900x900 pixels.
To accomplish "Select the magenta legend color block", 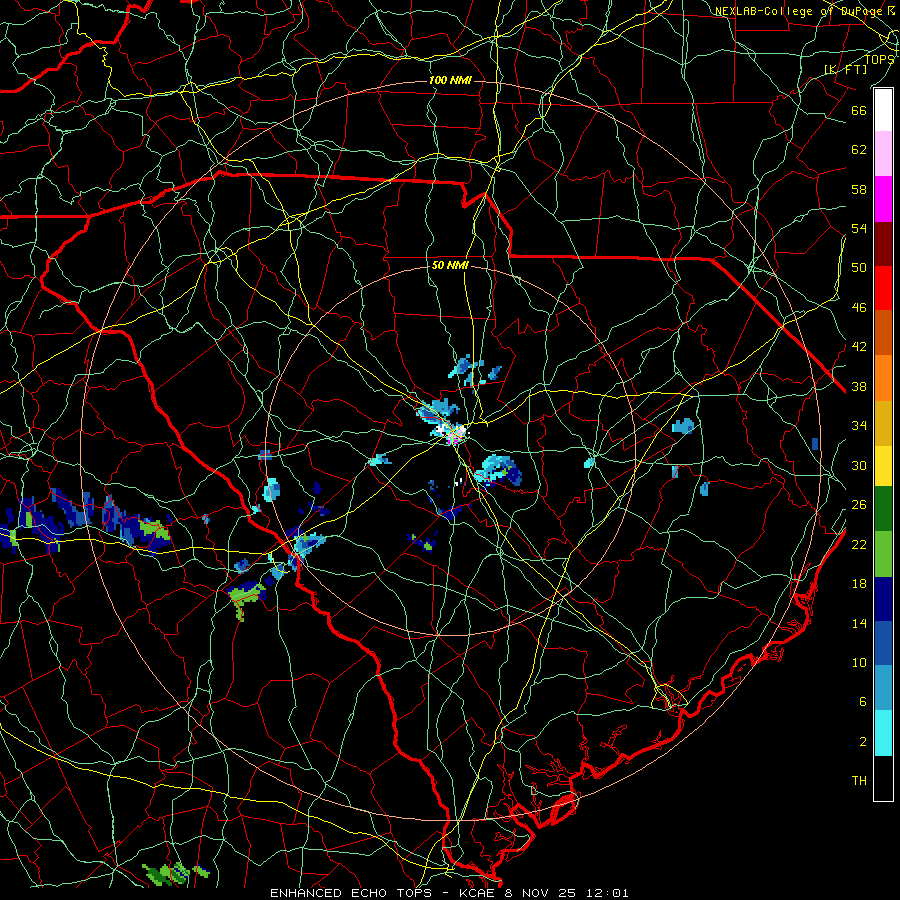I will click(x=883, y=199).
